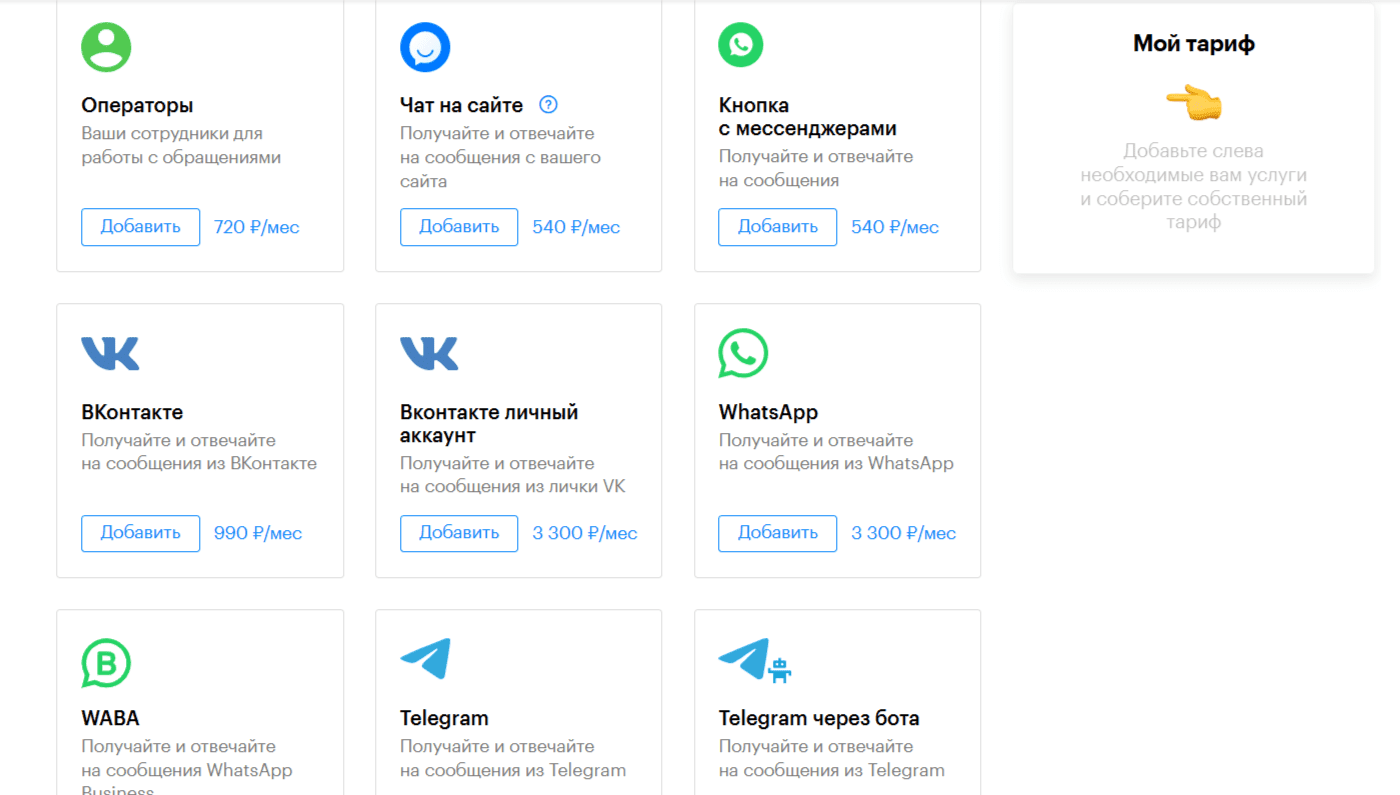The height and width of the screenshot is (795, 1400).
Task: Add the Чат на сайте service
Action: click(x=459, y=227)
